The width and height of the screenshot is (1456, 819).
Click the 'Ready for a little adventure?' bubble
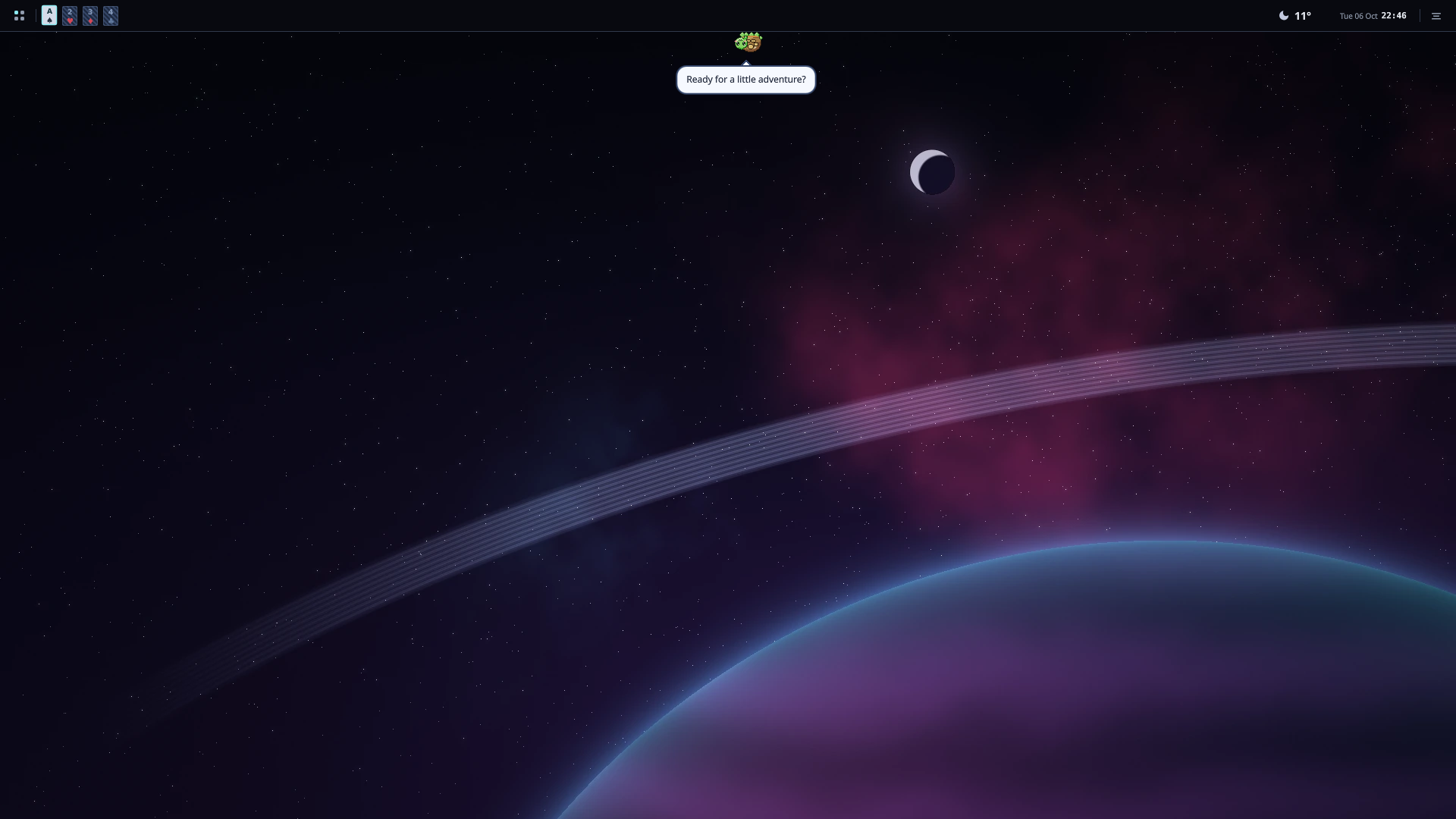tap(746, 80)
